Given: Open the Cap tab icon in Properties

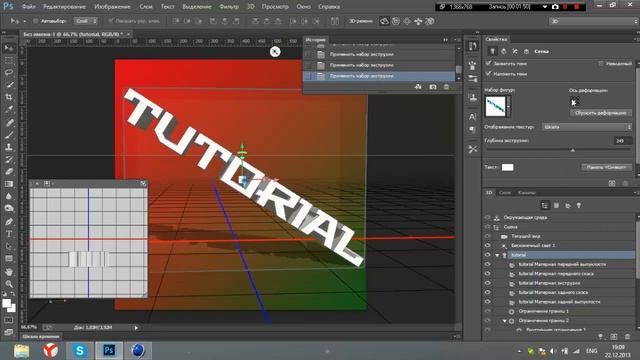Looking at the screenshot, I should pos(515,51).
